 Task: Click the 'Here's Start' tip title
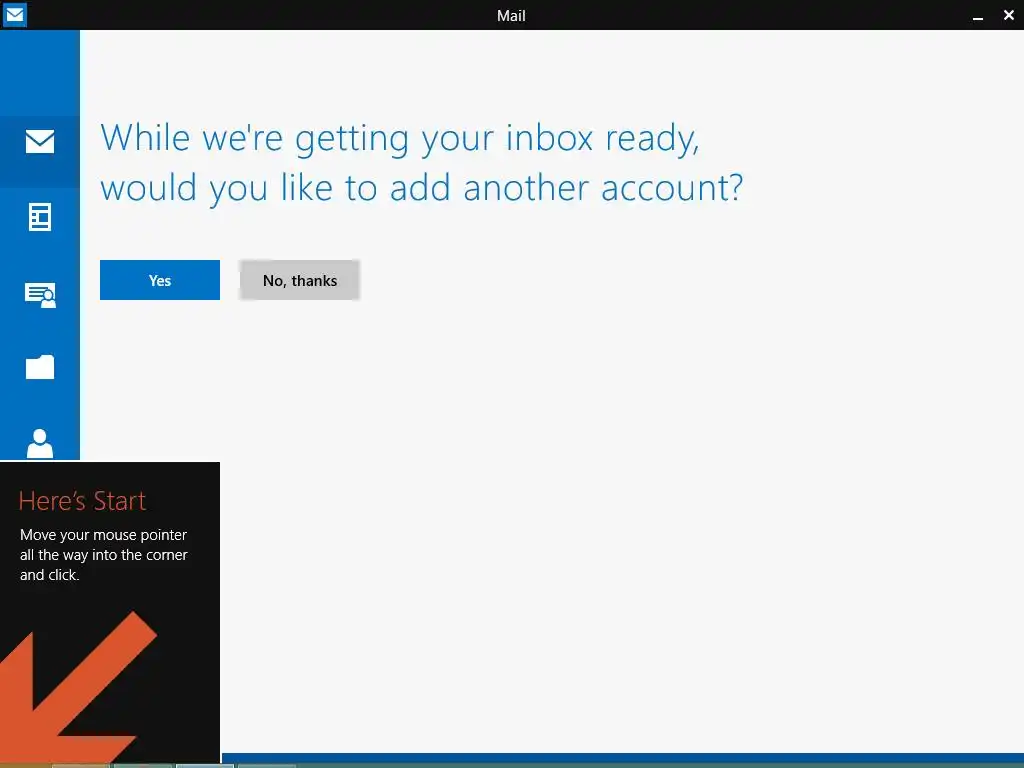pyautogui.click(x=82, y=501)
